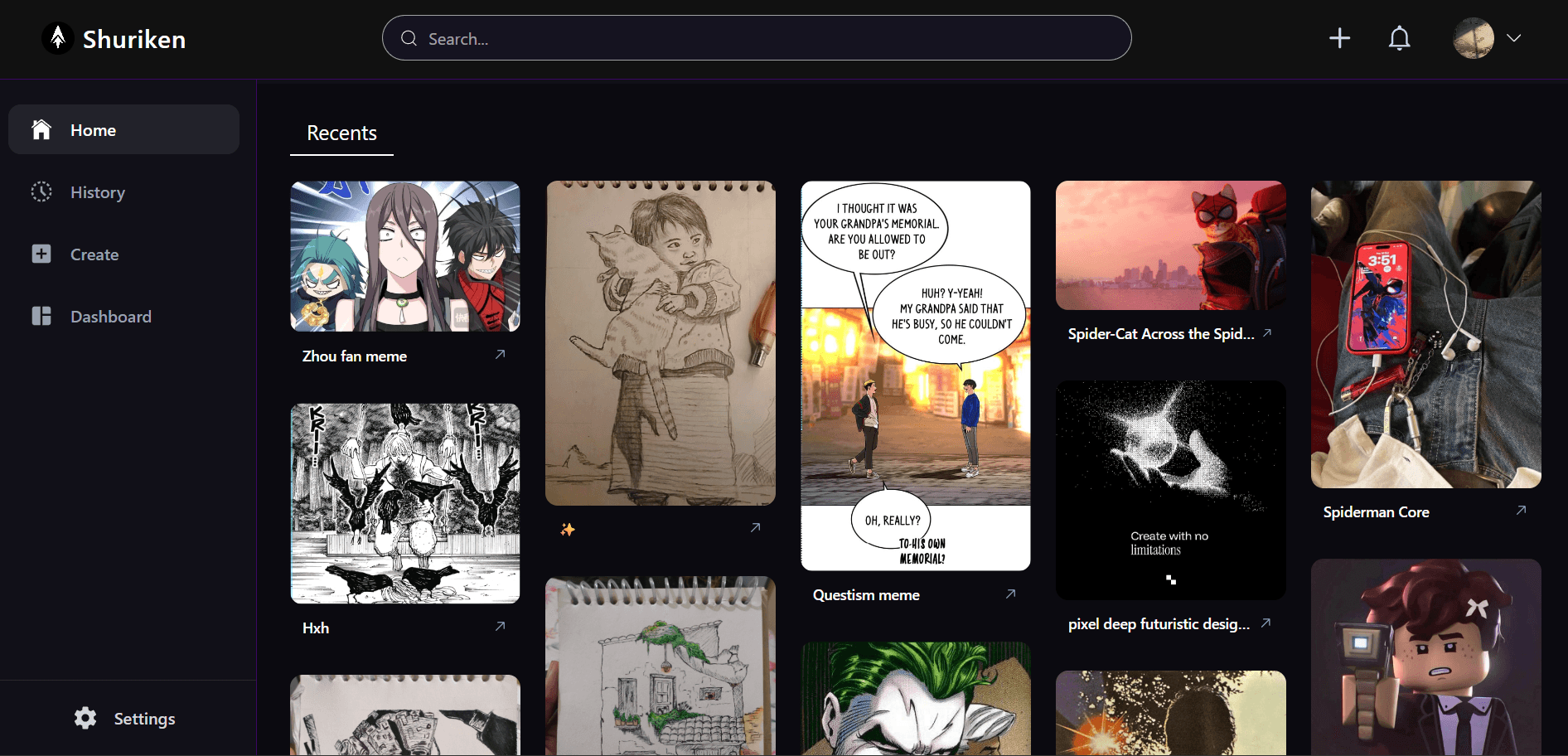Click the Zhou fan meme title

point(355,356)
